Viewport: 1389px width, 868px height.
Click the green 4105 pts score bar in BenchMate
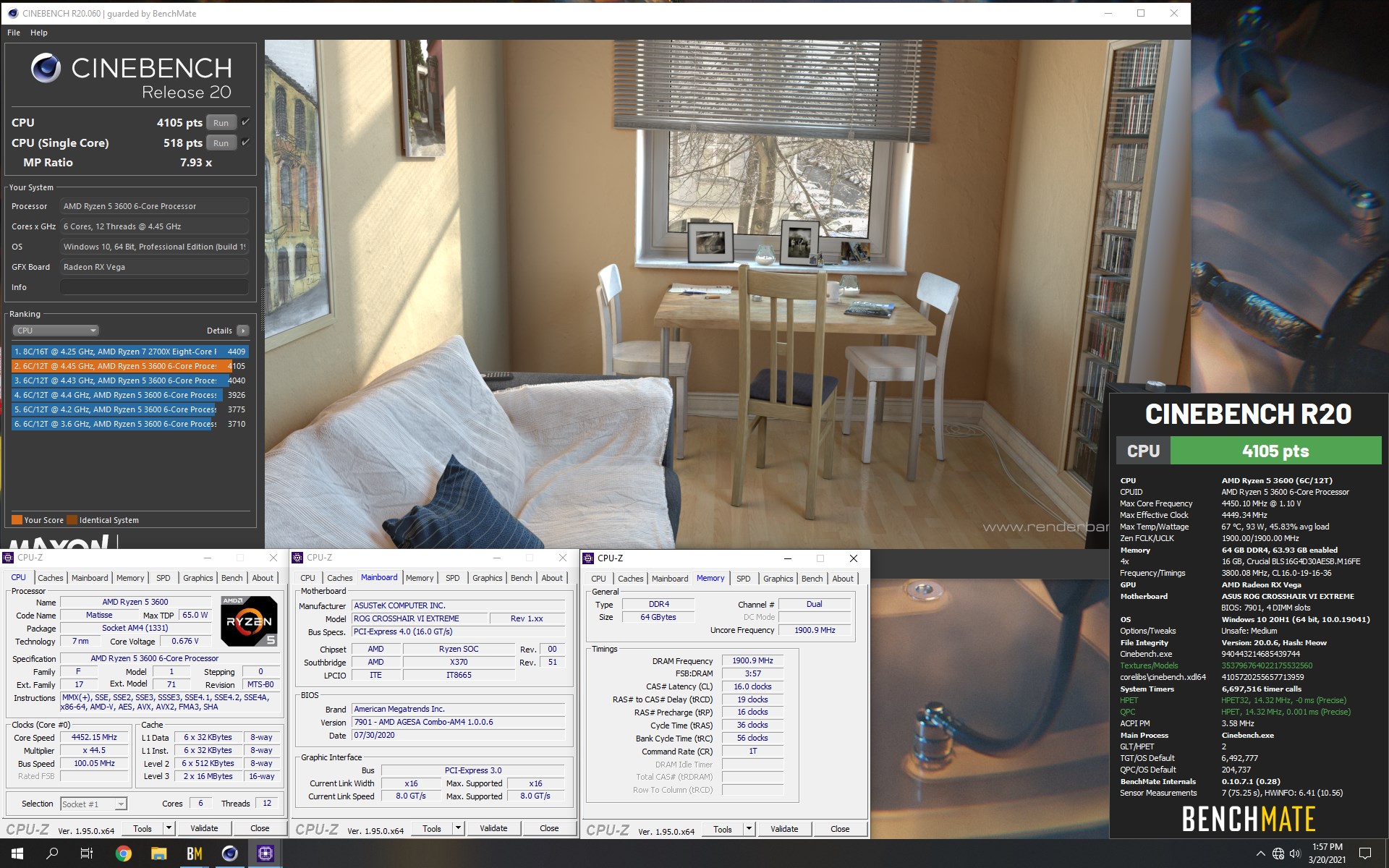(x=1275, y=451)
